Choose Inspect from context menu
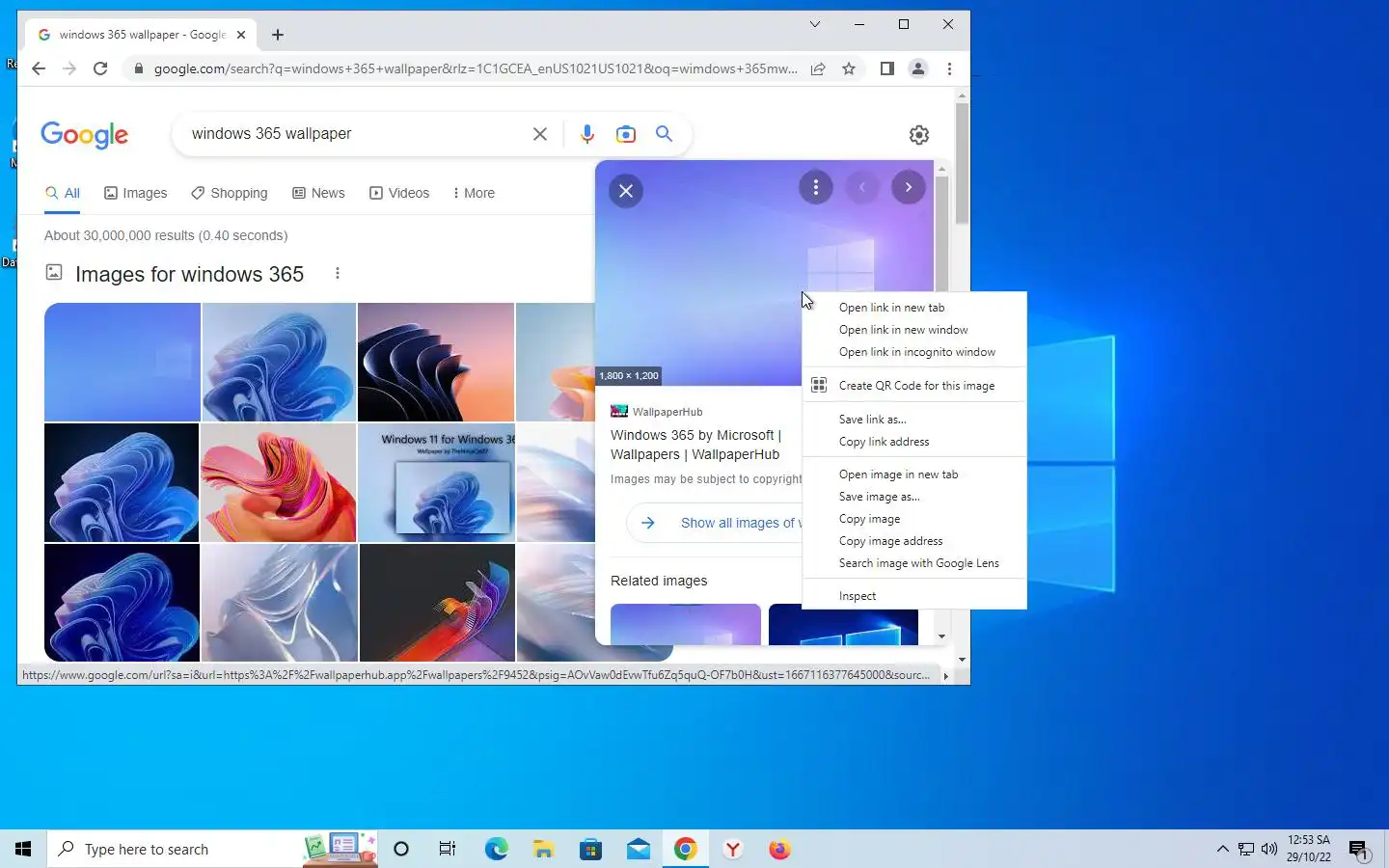The image size is (1389, 868). [914, 596]
